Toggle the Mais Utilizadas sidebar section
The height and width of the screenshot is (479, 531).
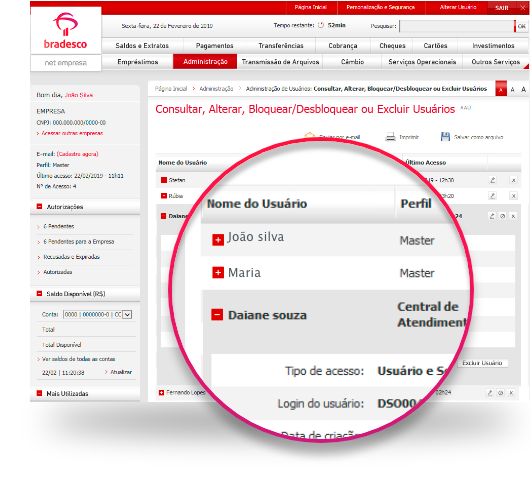click(39, 393)
